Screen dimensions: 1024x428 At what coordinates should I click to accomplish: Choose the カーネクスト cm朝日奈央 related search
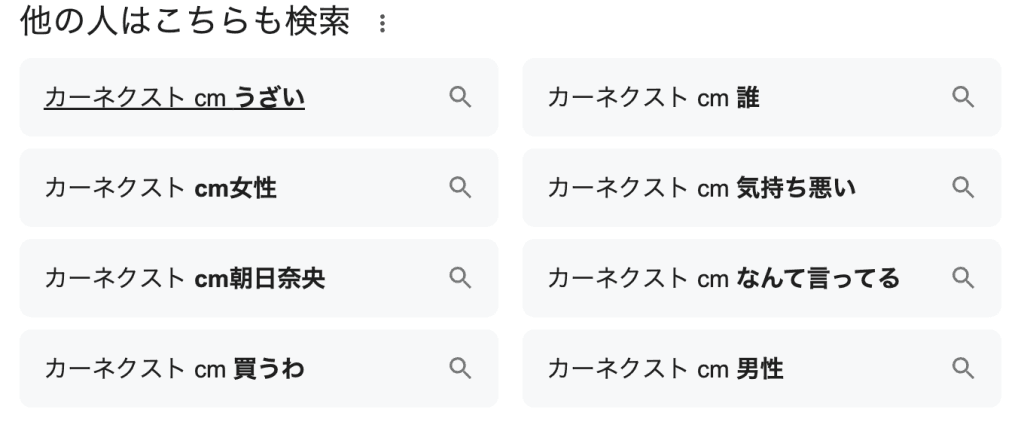click(184, 278)
